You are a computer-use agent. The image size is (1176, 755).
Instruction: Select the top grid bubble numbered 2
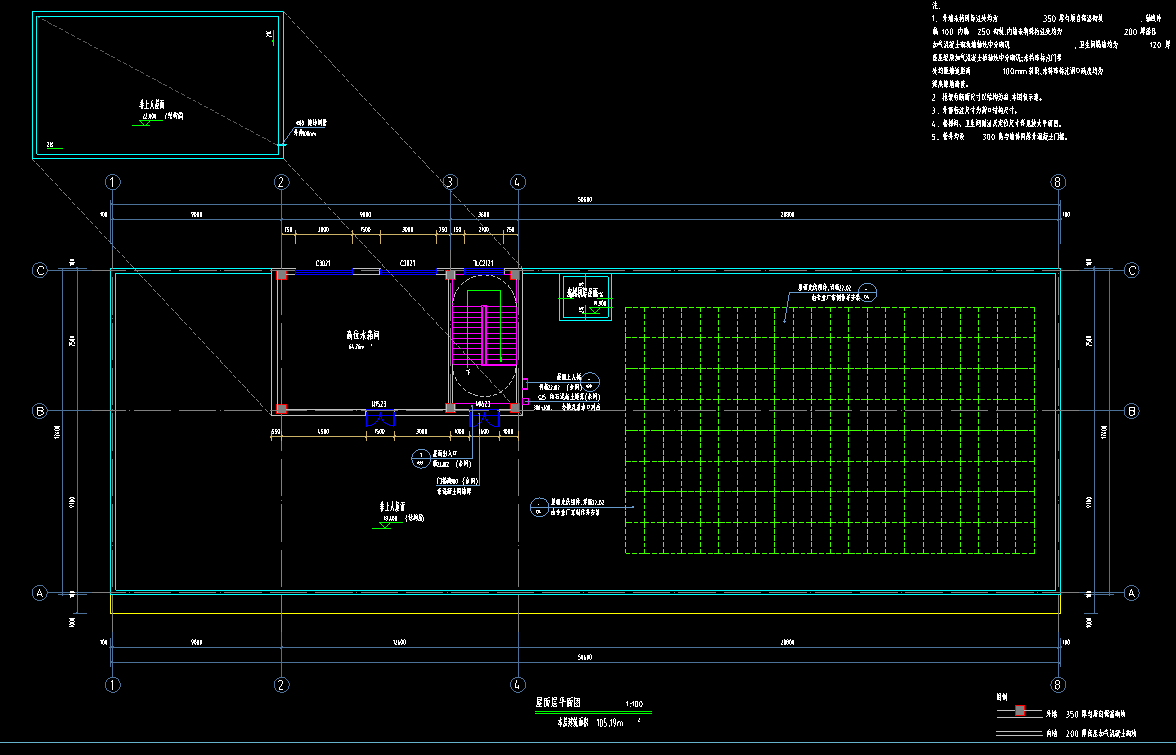(x=282, y=182)
